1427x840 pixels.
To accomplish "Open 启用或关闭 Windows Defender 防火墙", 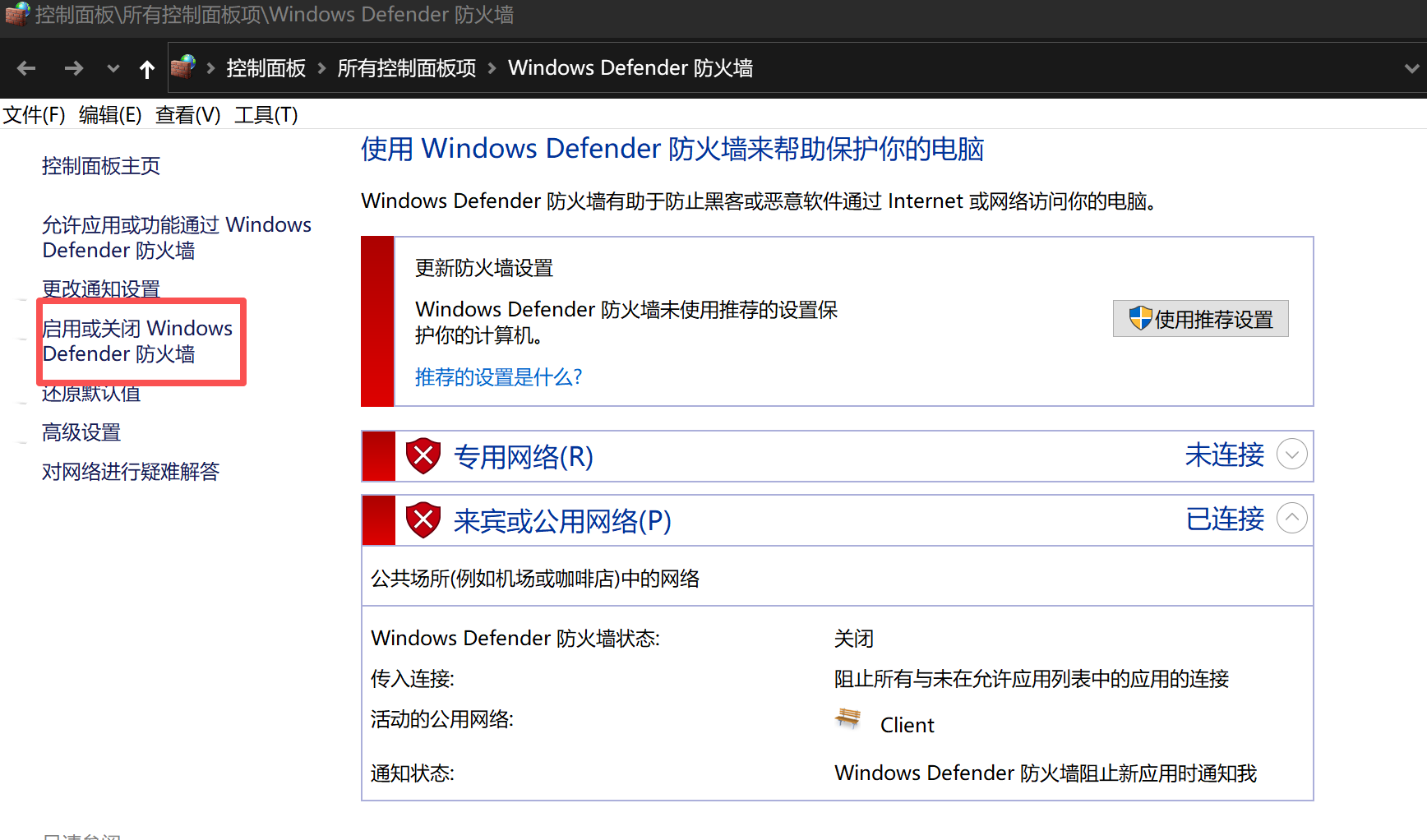I will (137, 341).
